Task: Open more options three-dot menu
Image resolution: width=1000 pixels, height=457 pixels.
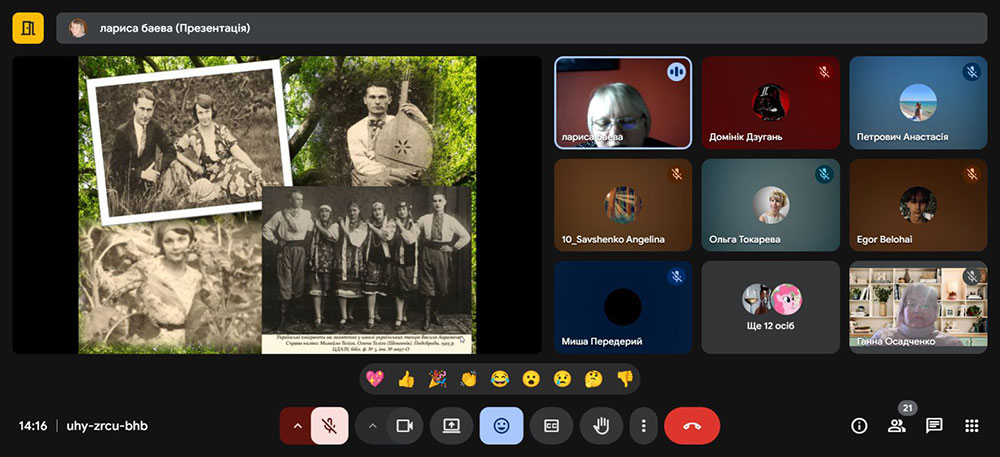Action: [643, 426]
